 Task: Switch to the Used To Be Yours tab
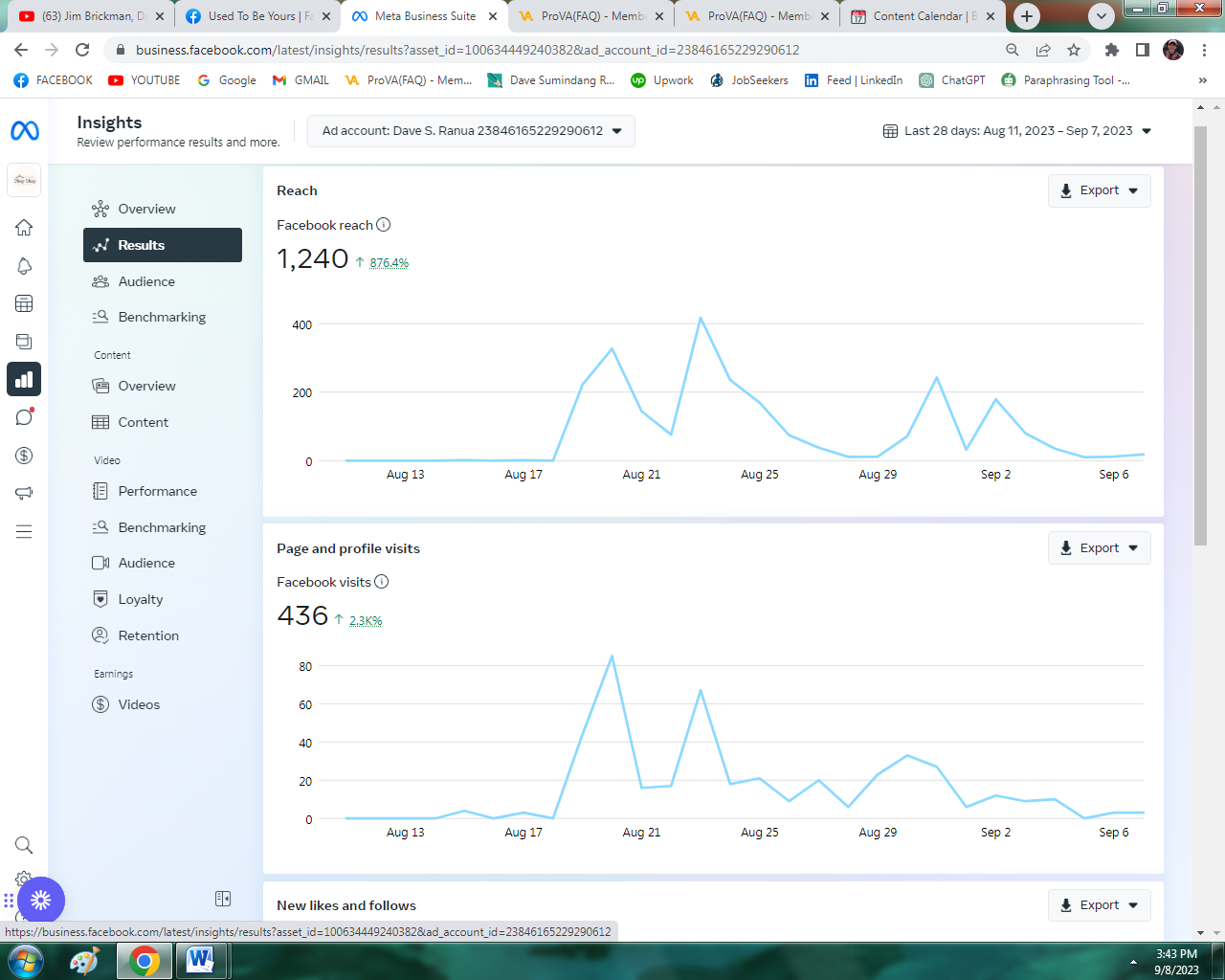pos(258,16)
